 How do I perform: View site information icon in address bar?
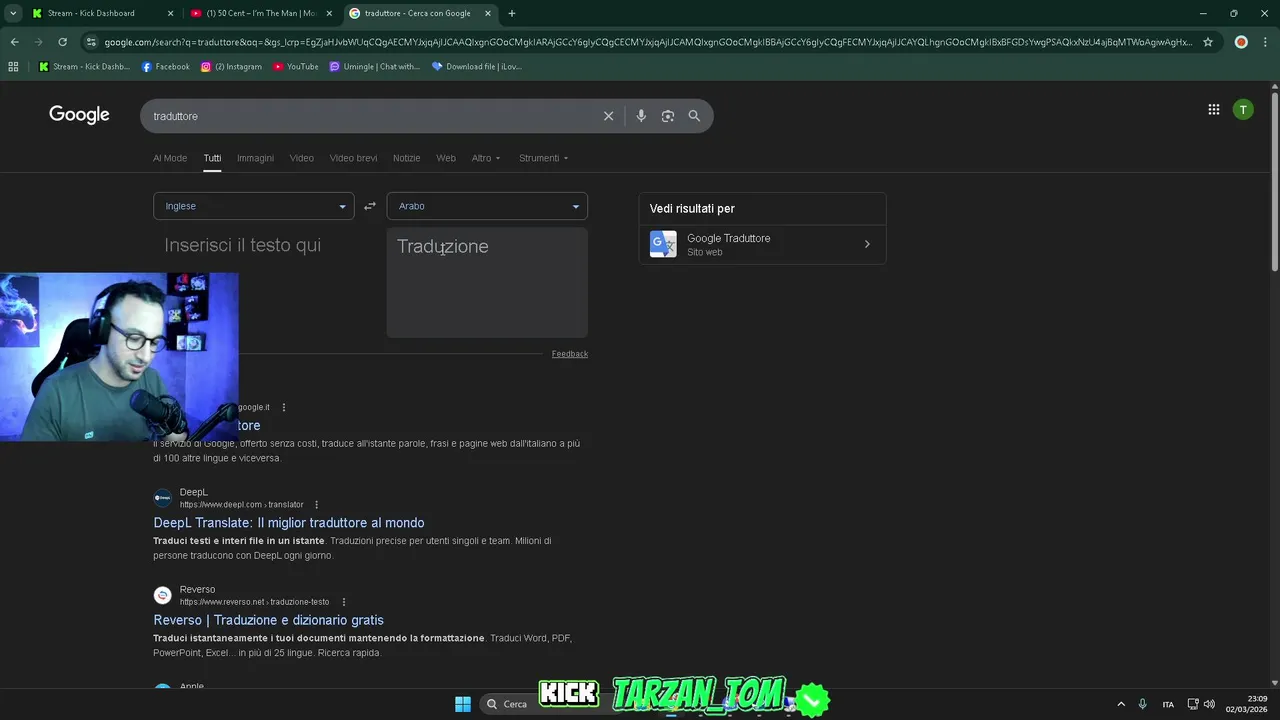tap(91, 42)
